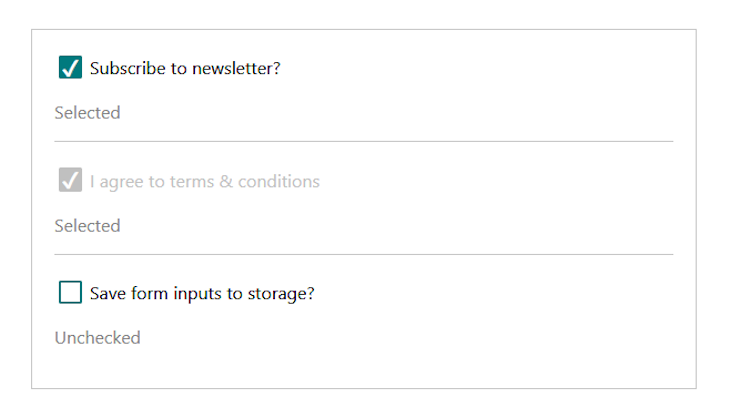730x418 pixels.
Task: Click the "Save form inputs to storage?" label
Action: click(202, 294)
